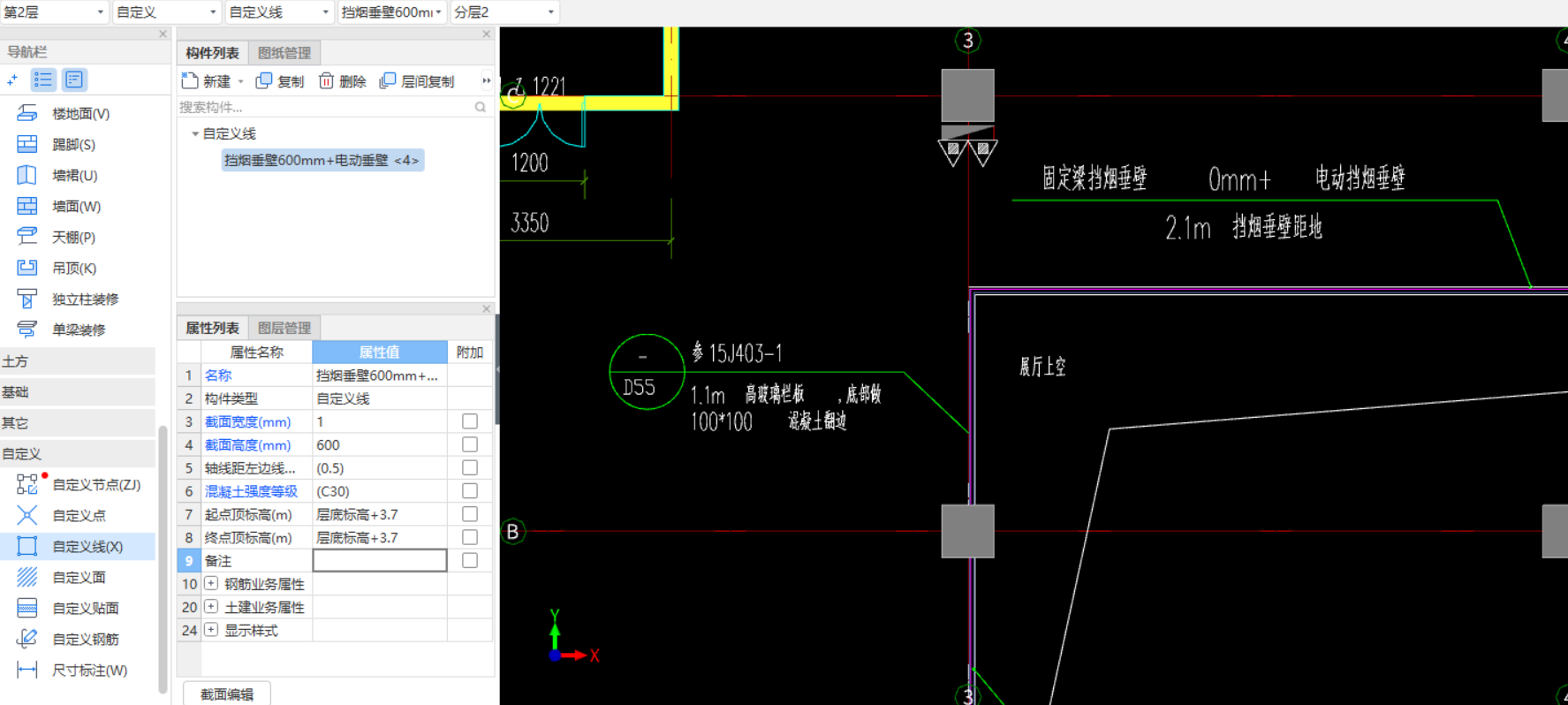The image size is (1568, 705).
Task: Show more component toolbar options arrow
Action: (x=486, y=81)
